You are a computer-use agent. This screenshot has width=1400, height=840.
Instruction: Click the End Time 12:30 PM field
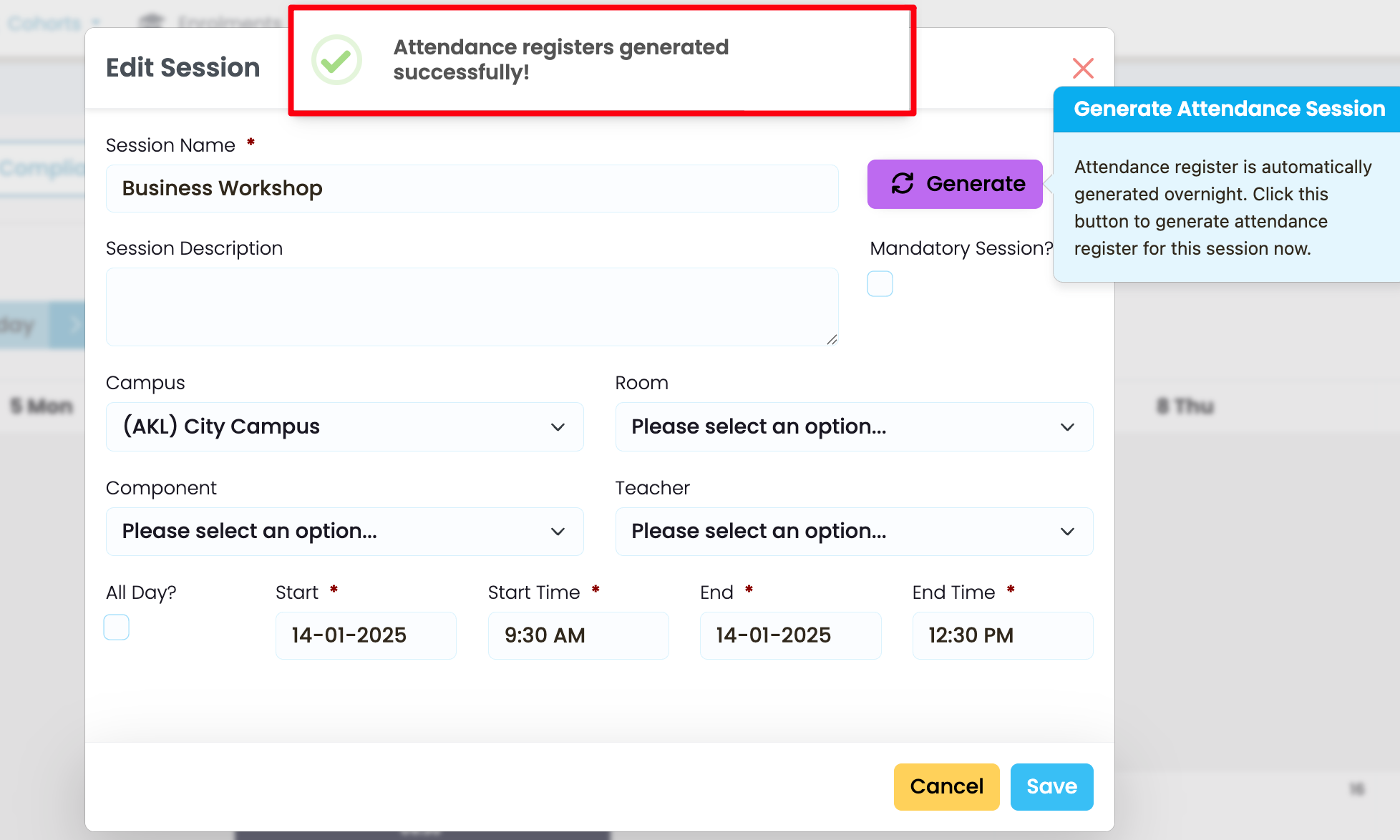click(x=1002, y=635)
